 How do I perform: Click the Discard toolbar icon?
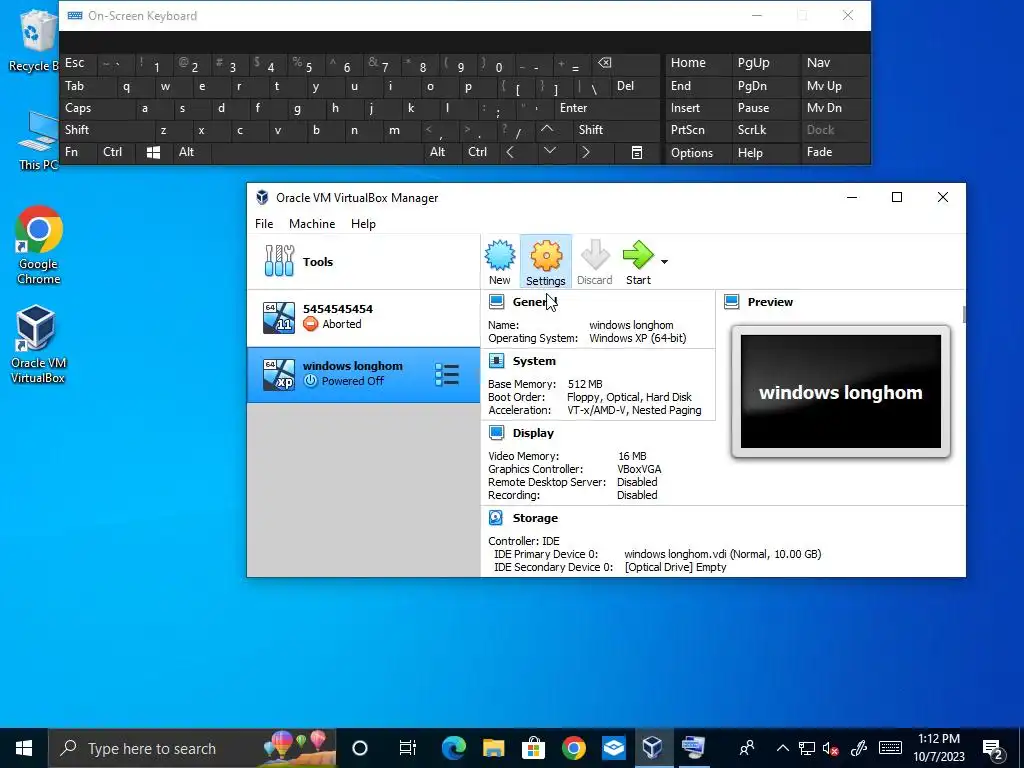[x=594, y=262]
